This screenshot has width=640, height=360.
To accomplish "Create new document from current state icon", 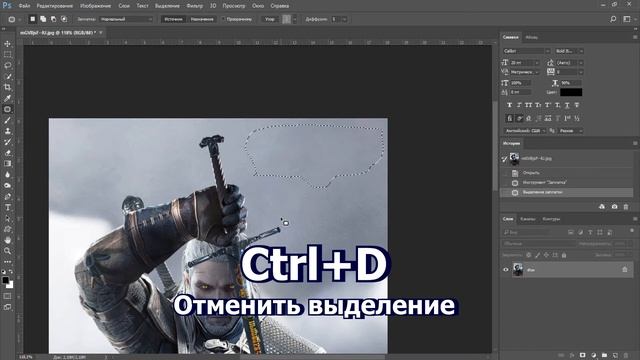I will (602, 207).
